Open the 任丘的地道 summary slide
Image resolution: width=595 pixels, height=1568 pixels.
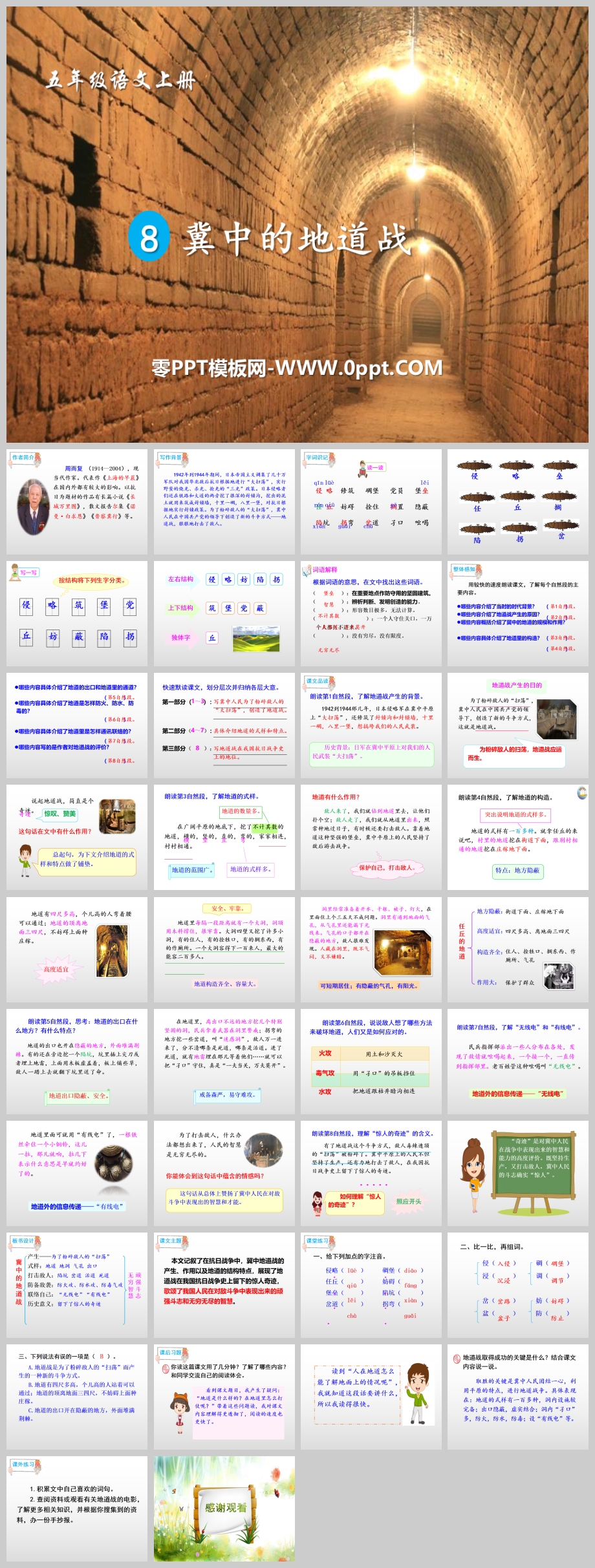click(517, 949)
